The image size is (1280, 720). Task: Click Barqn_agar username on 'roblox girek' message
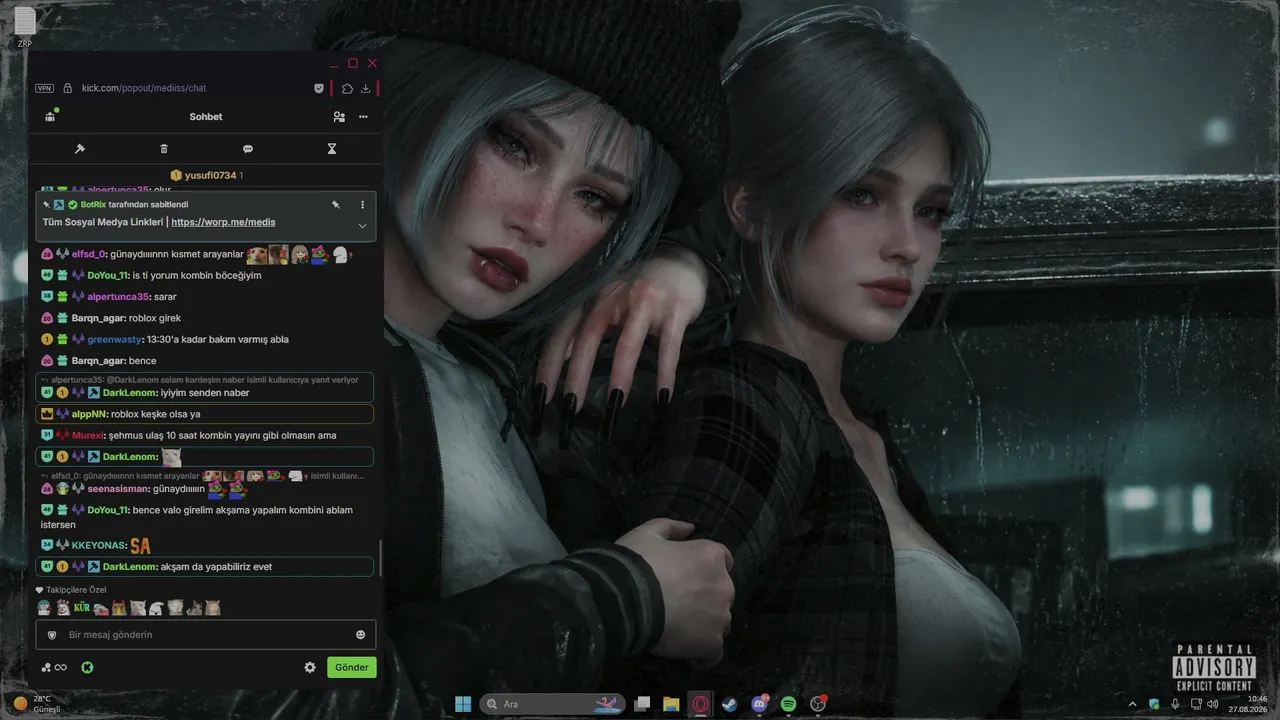coord(98,318)
